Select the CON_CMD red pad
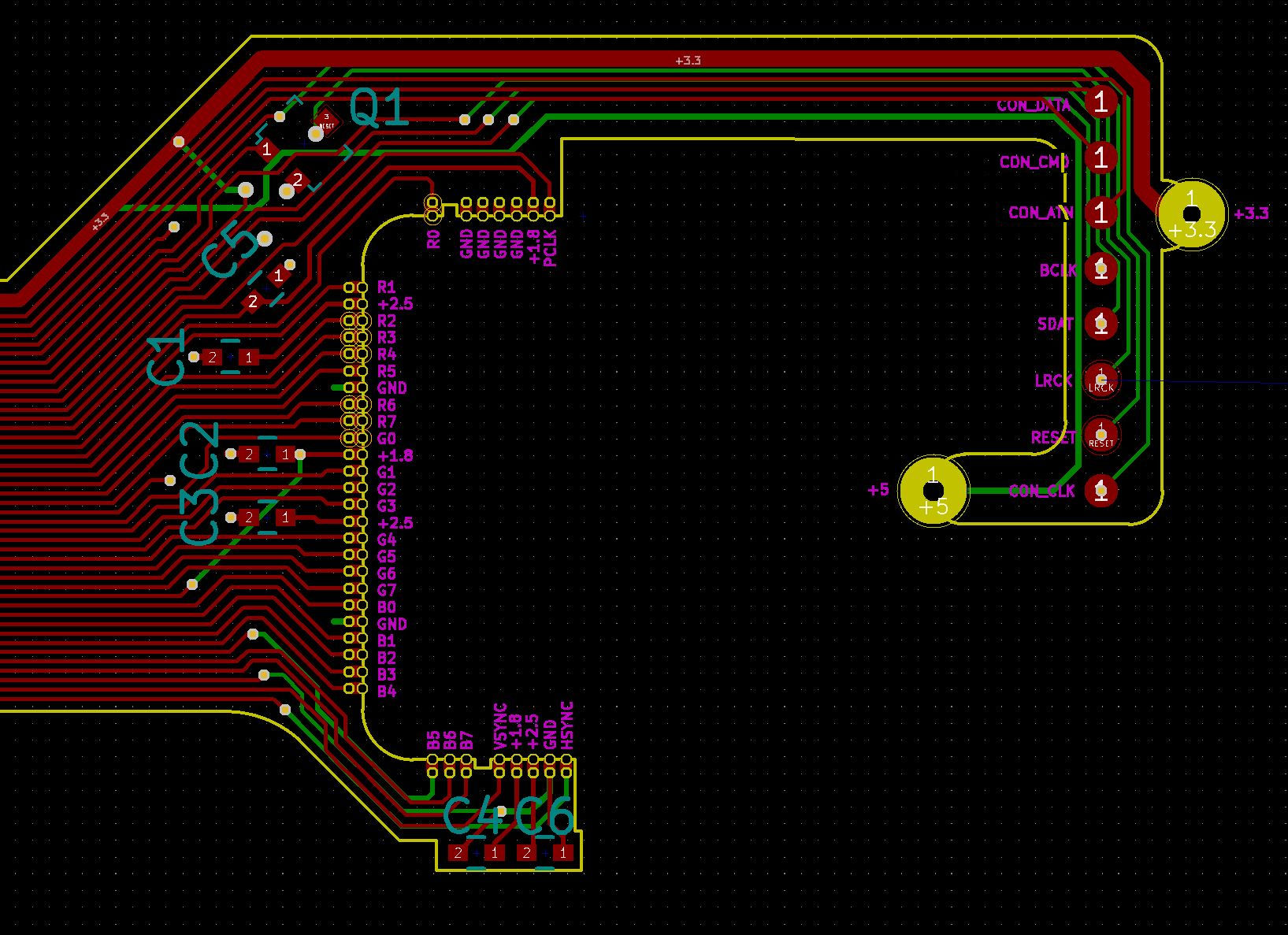The width and height of the screenshot is (1288, 935). click(1101, 158)
